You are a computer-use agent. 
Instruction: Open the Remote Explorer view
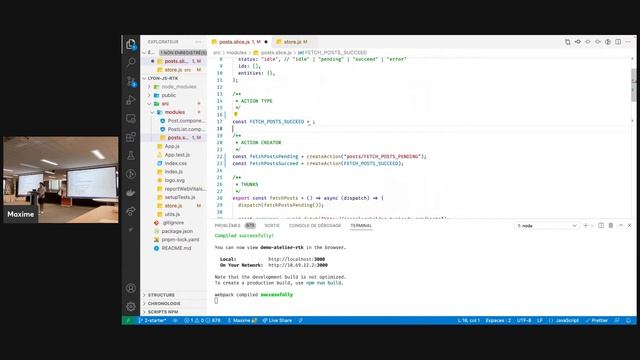(x=131, y=118)
